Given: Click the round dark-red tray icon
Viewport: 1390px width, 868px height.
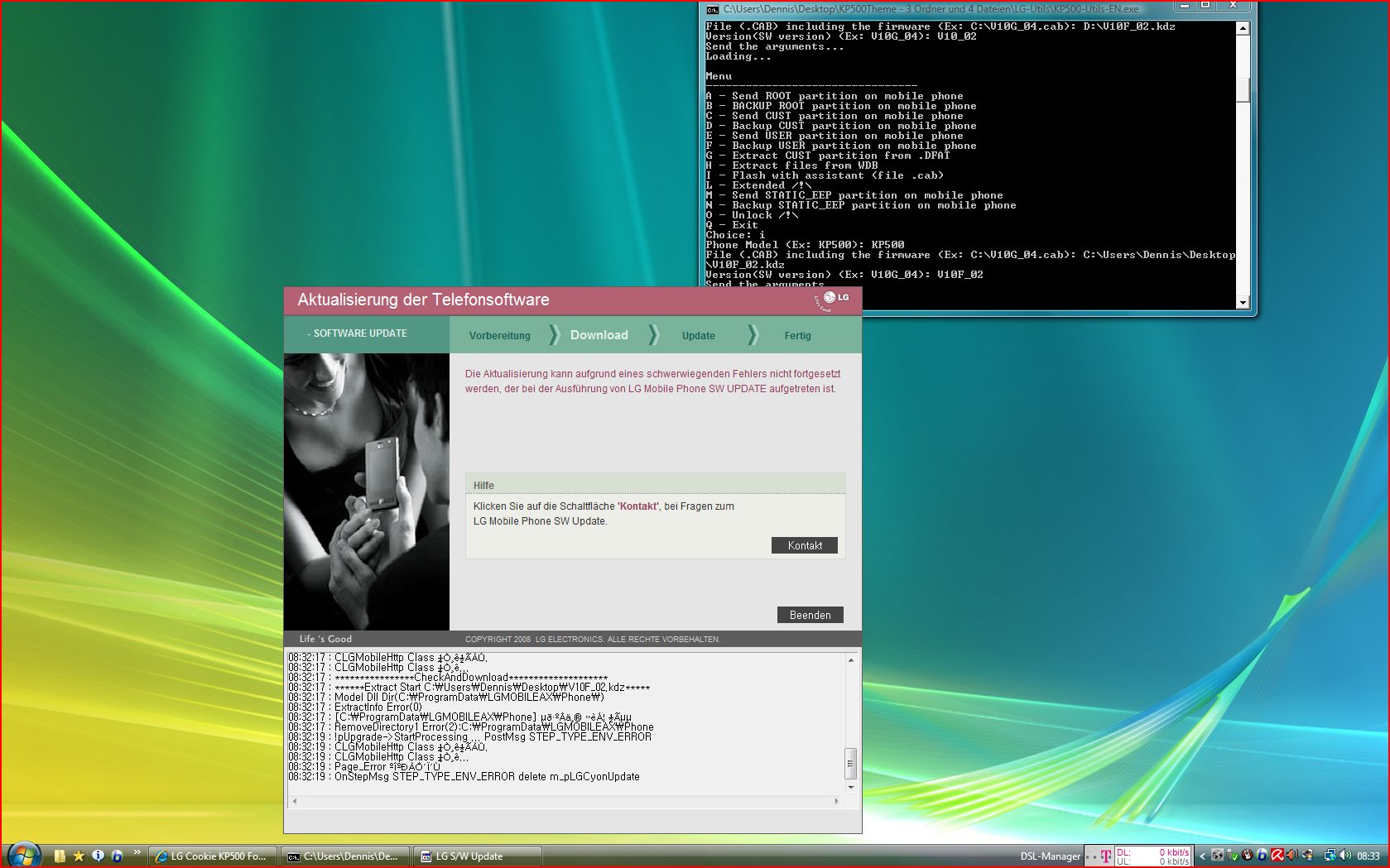Looking at the screenshot, I should coord(1247,856).
